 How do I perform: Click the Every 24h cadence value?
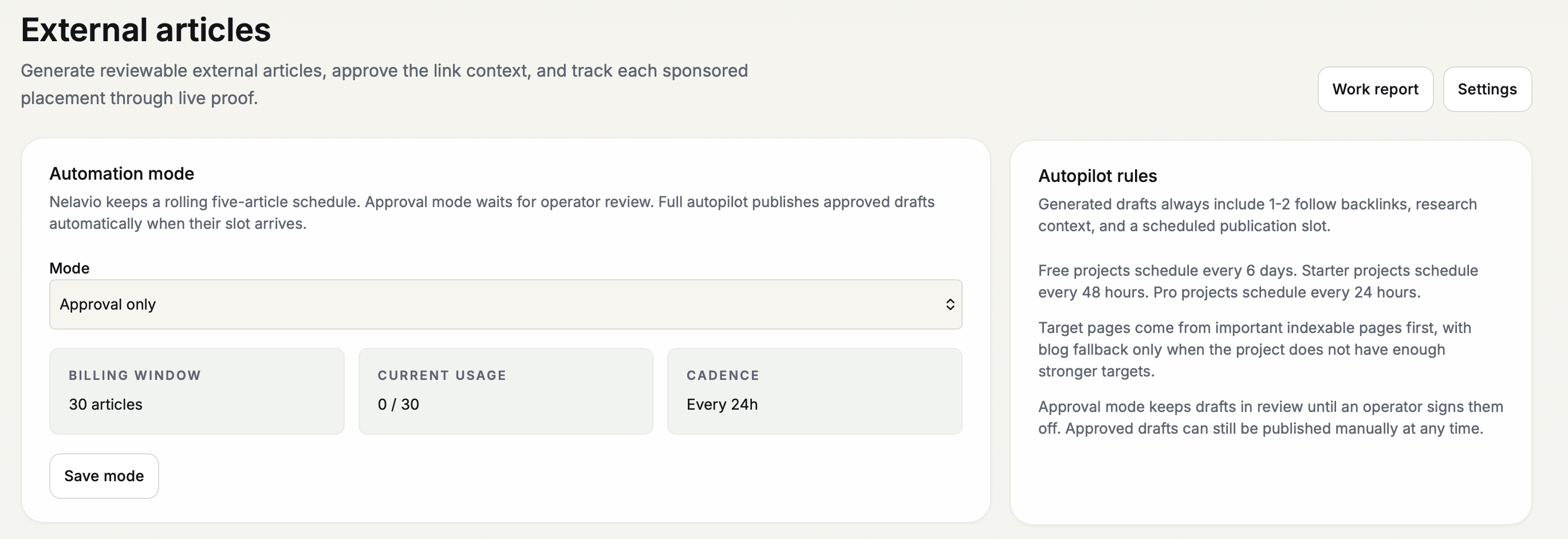coord(722,404)
